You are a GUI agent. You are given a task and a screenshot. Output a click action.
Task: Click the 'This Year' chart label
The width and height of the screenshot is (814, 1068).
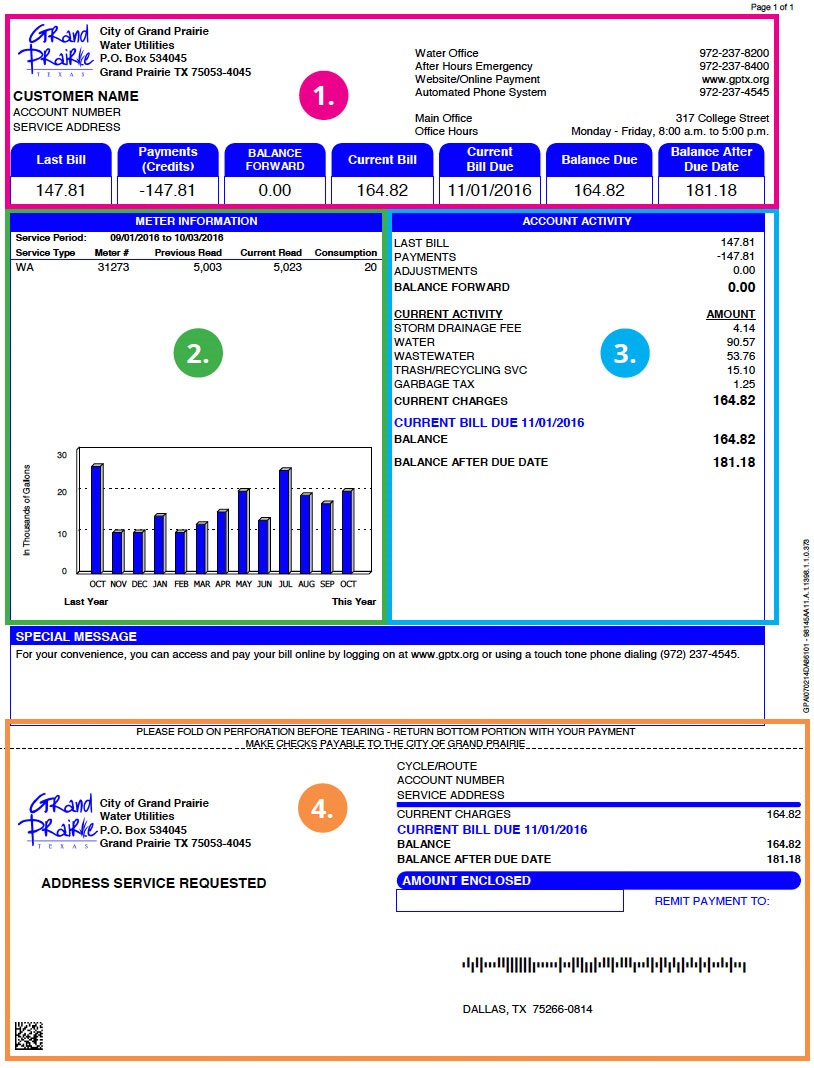tap(354, 601)
